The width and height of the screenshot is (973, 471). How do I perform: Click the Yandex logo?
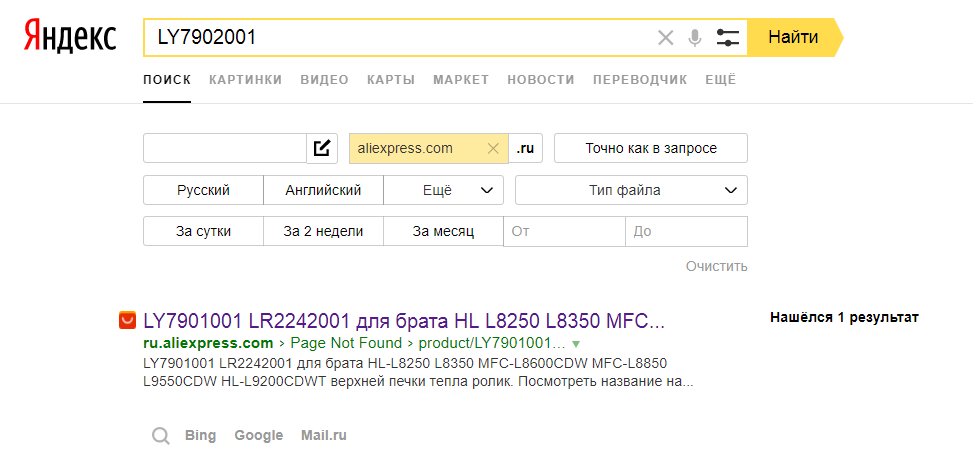70,38
